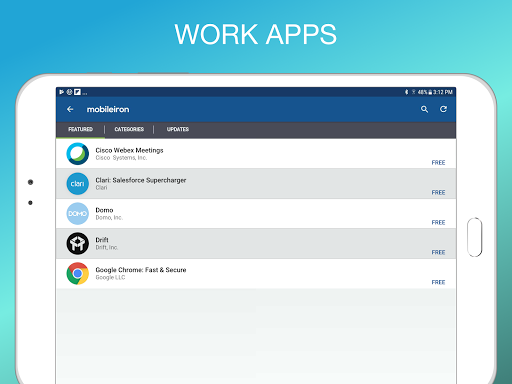Tap FREE for Cisco Webex Meetings
The image size is (512, 384).
pos(438,163)
